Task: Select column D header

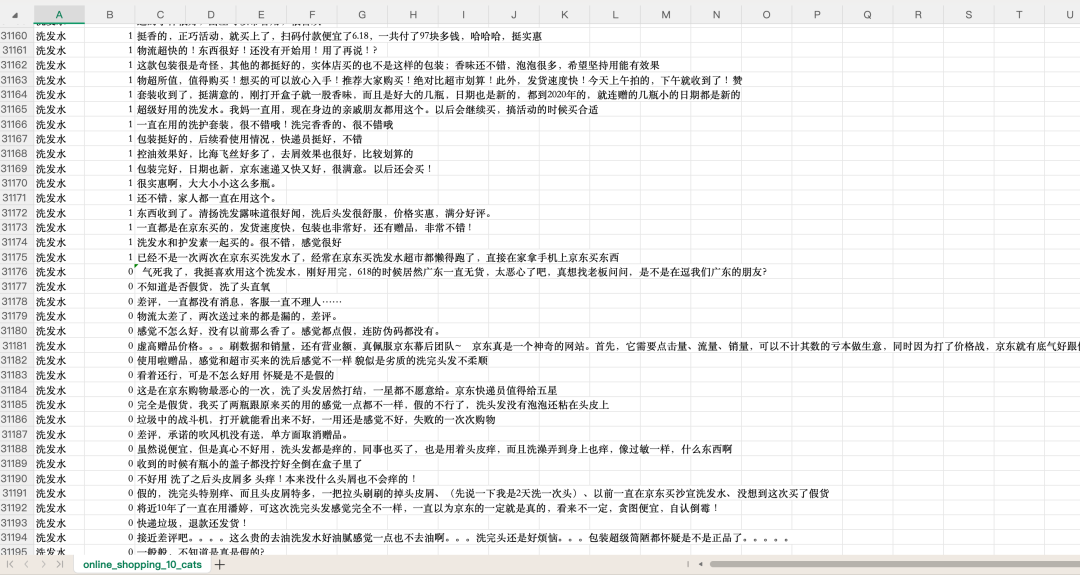Action: pyautogui.click(x=211, y=14)
